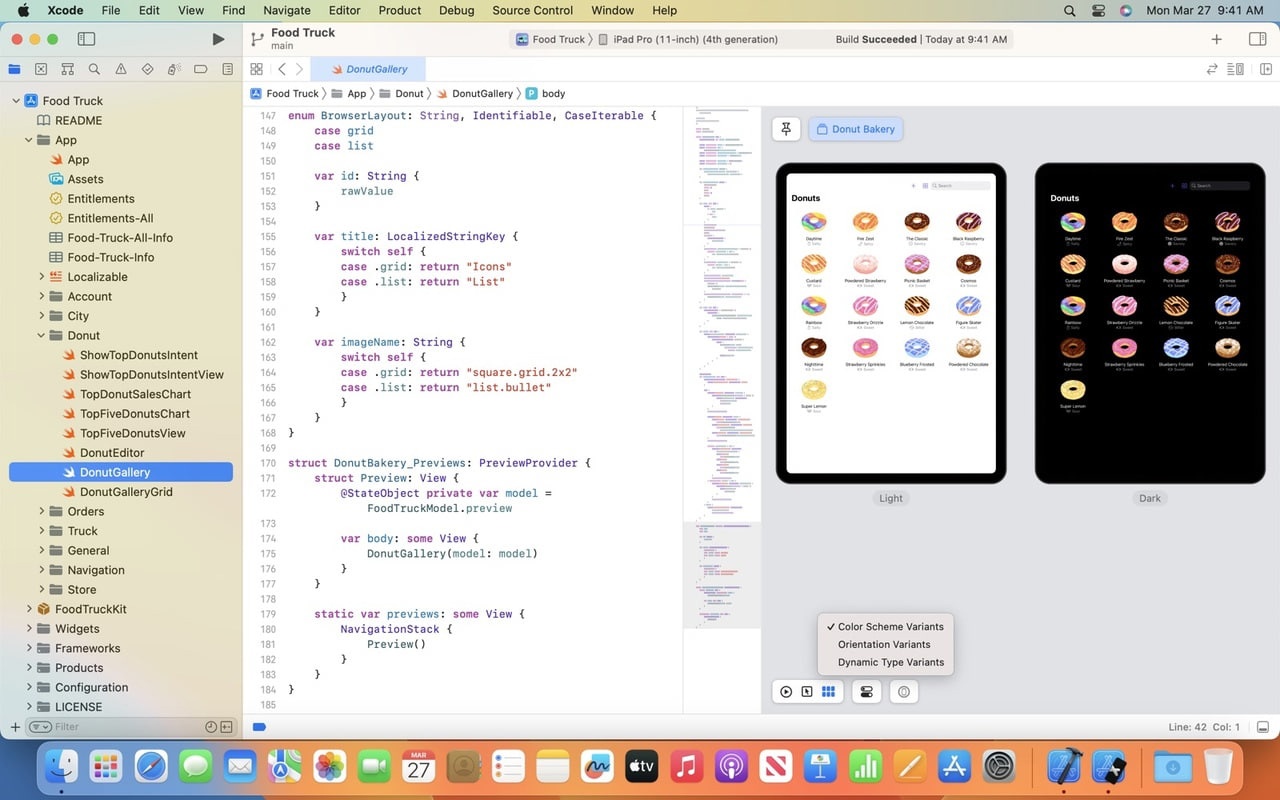The image size is (1280, 800).
Task: Open the preview Device Settings button
Action: click(866, 692)
